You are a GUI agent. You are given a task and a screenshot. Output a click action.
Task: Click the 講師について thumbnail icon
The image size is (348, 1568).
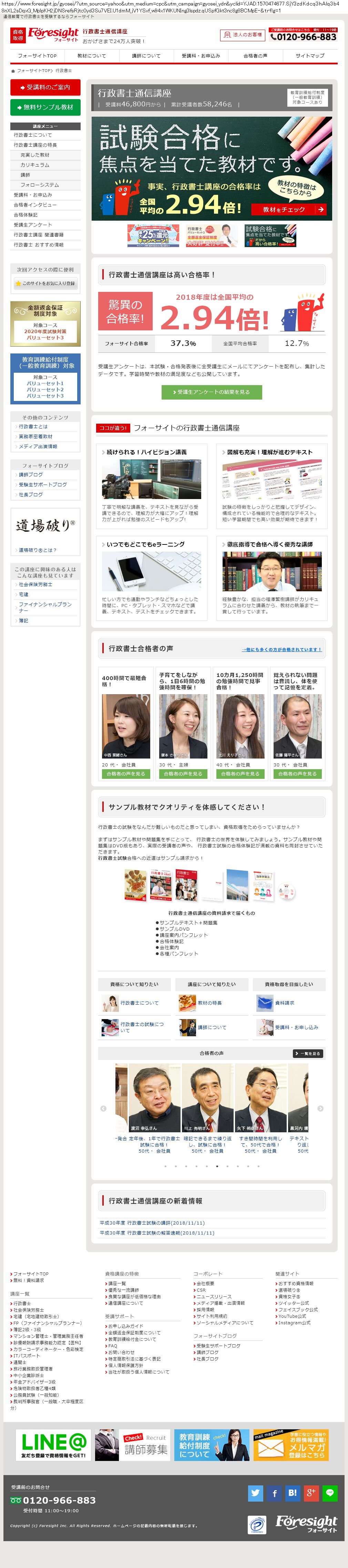[187, 1027]
